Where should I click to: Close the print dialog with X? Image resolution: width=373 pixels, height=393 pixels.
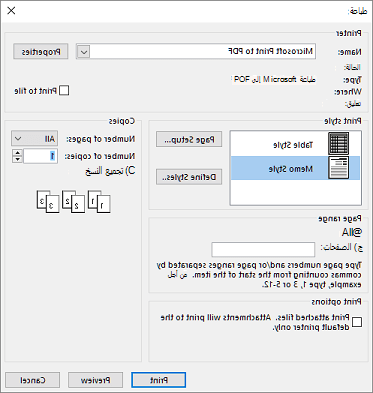(x=11, y=11)
